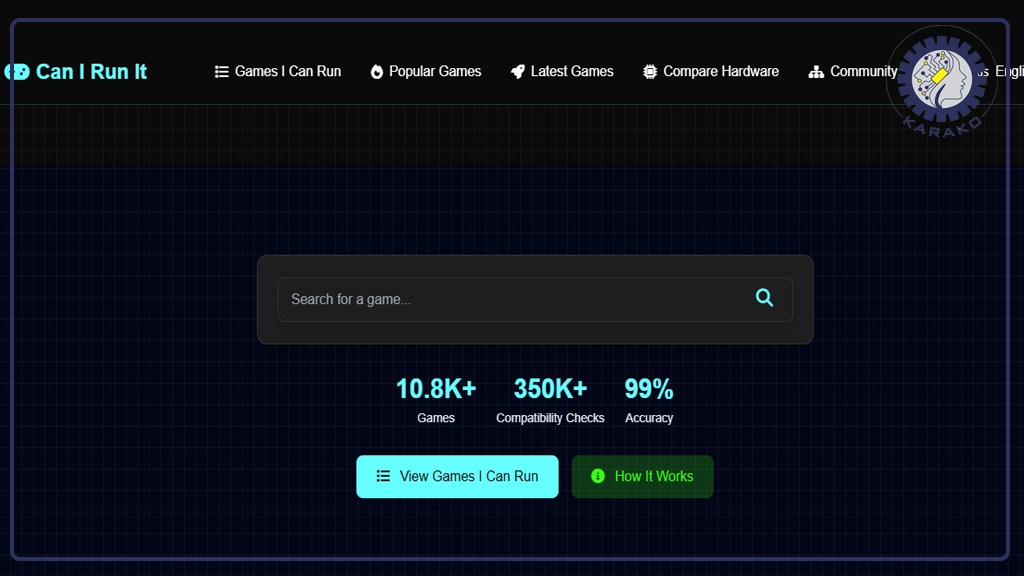Go to Latest Games
Viewport: 1024px width, 576px height.
(562, 71)
